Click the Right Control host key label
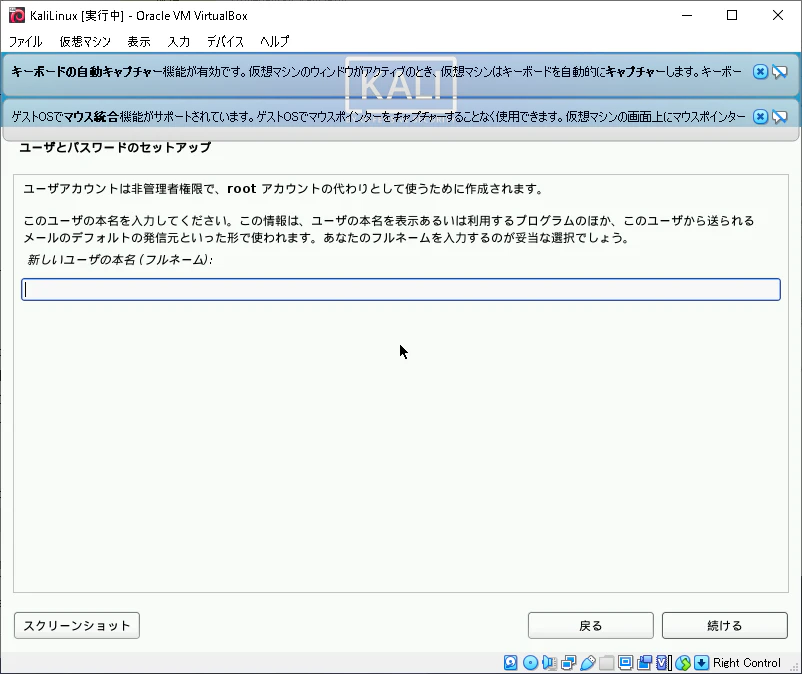This screenshot has height=674, width=802. pyautogui.click(x=747, y=663)
